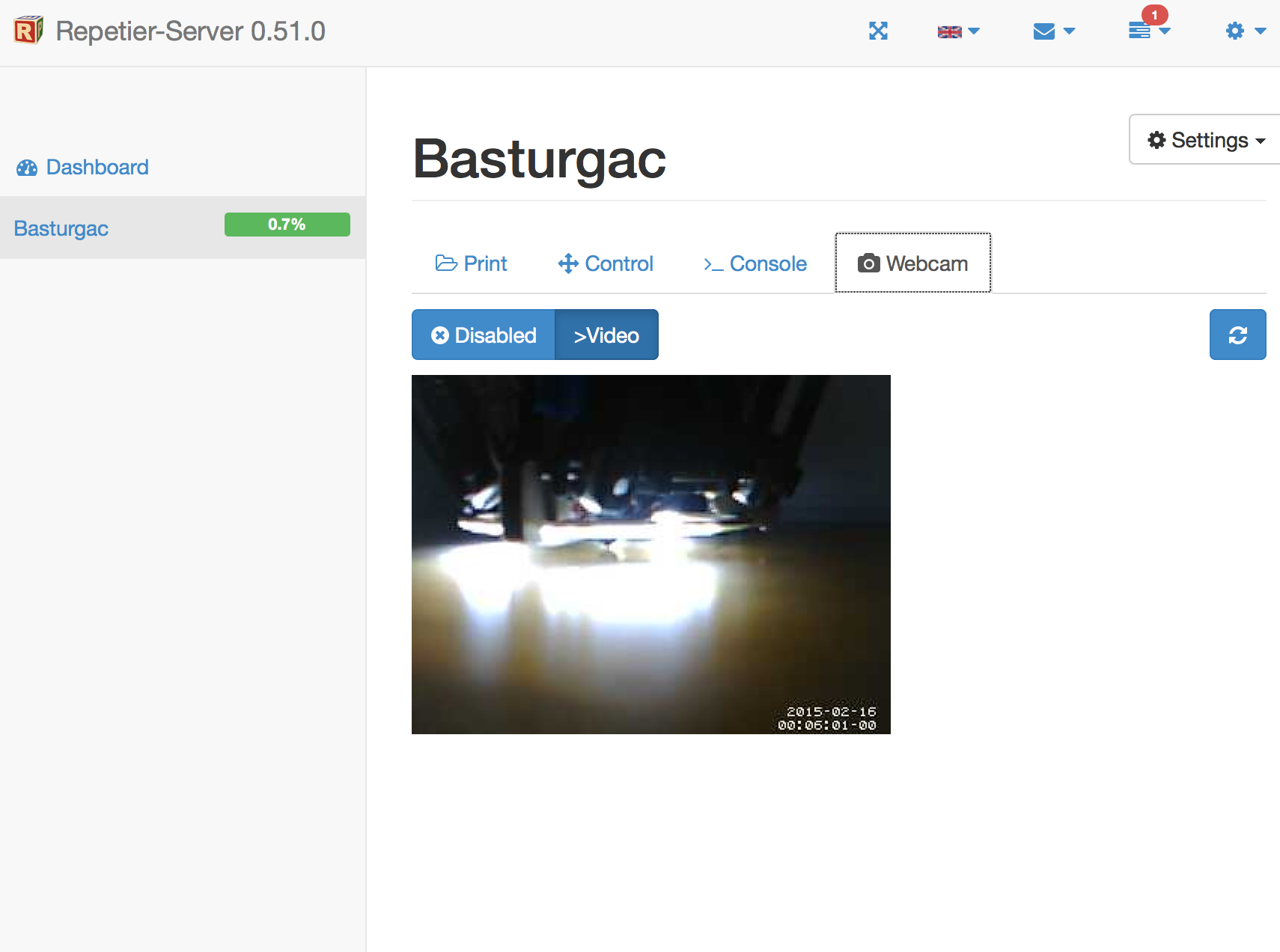The height and width of the screenshot is (952, 1280).
Task: Click the fullscreen expand arrows icon
Action: pos(878,31)
